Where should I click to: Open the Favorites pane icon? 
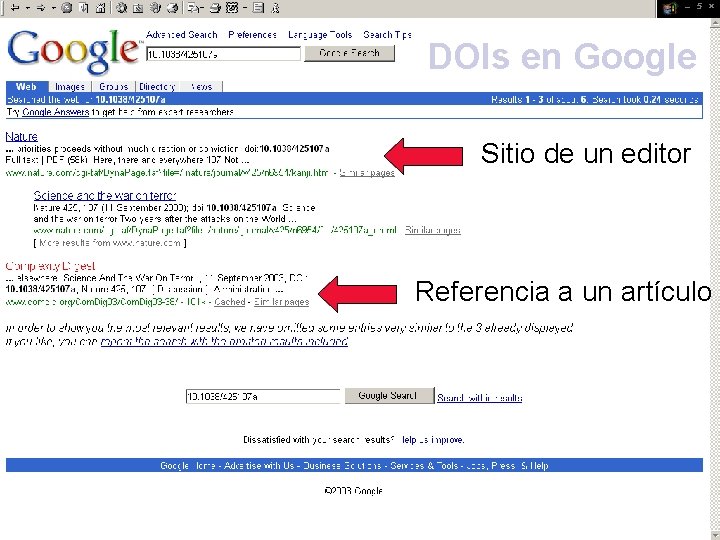(138, 7)
